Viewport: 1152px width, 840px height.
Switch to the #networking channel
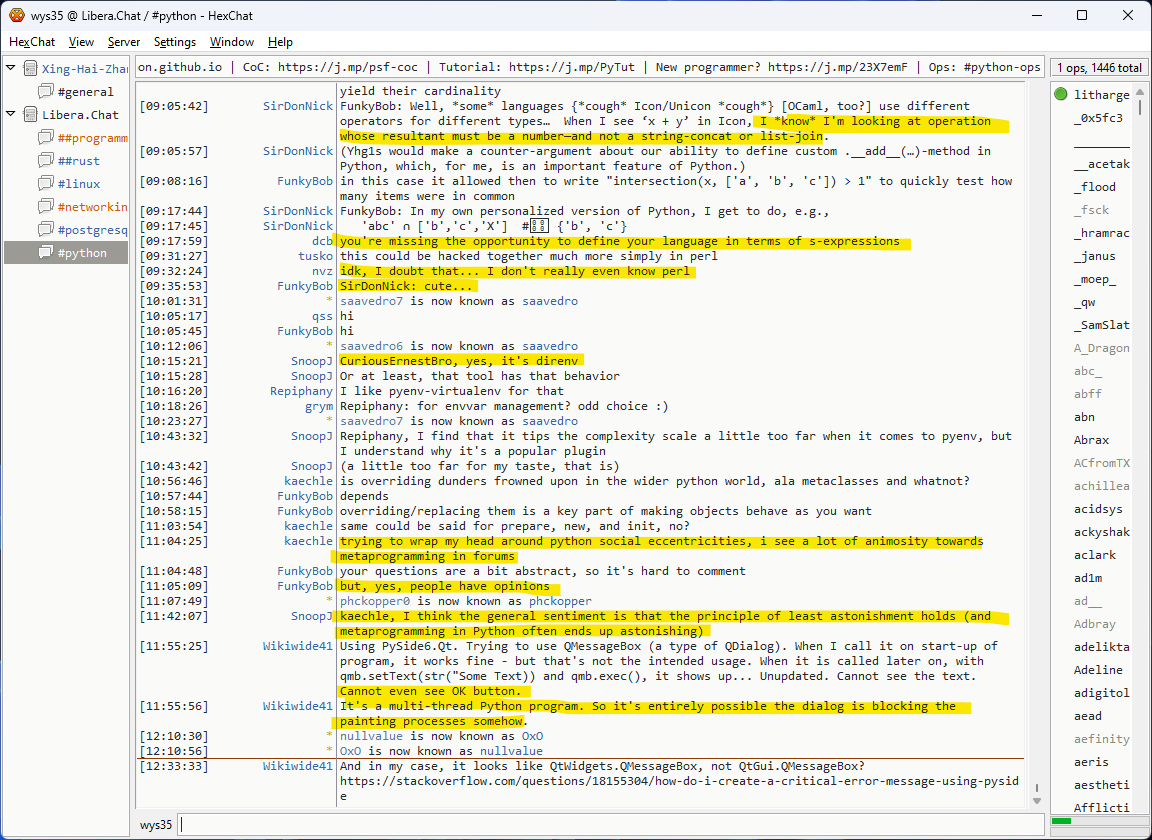click(92, 207)
